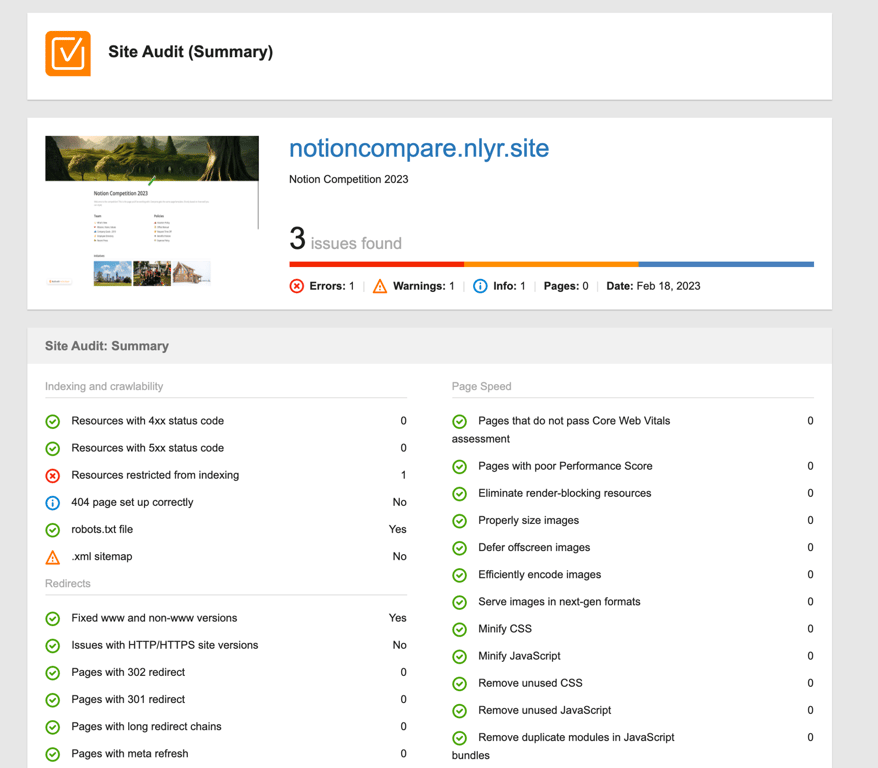Image resolution: width=878 pixels, height=768 pixels.
Task: Click 'Resources with 4xx status code' text
Action: [x=147, y=421]
